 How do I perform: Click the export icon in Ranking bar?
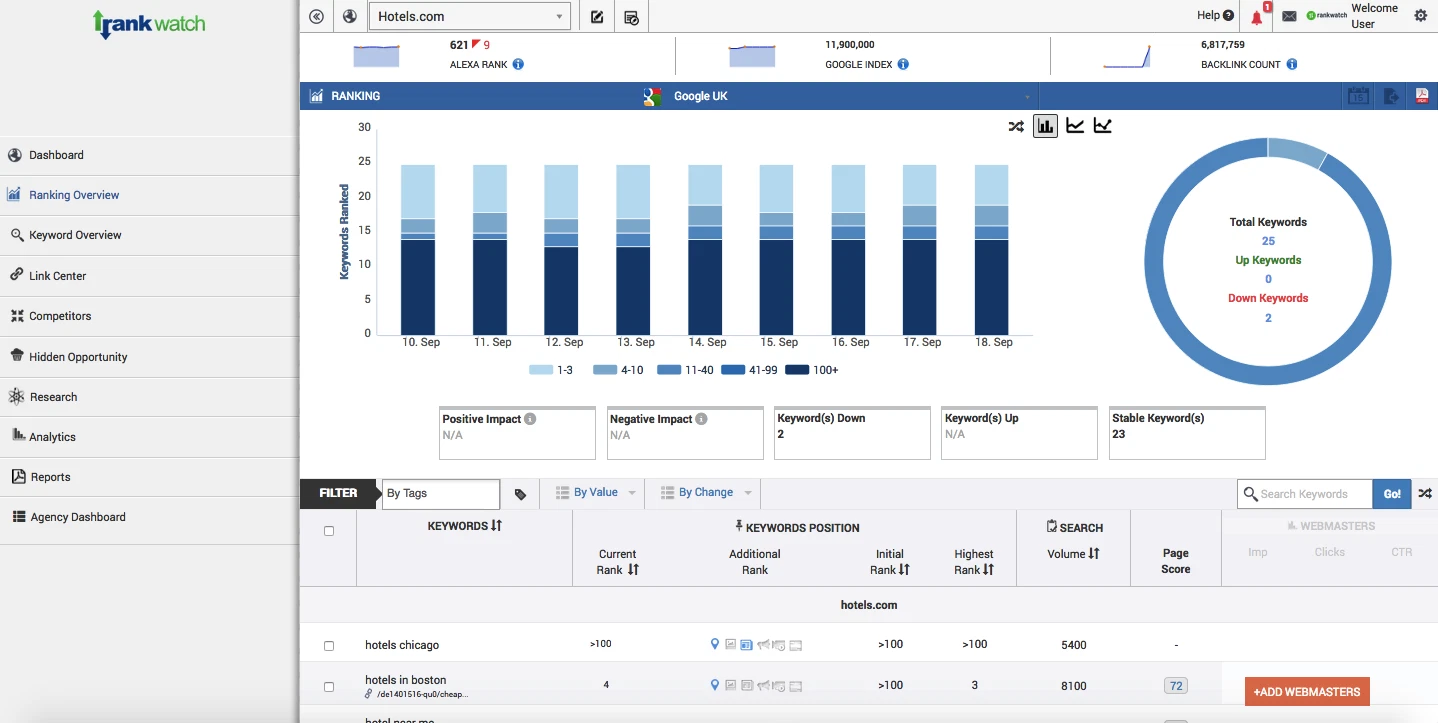(1391, 96)
